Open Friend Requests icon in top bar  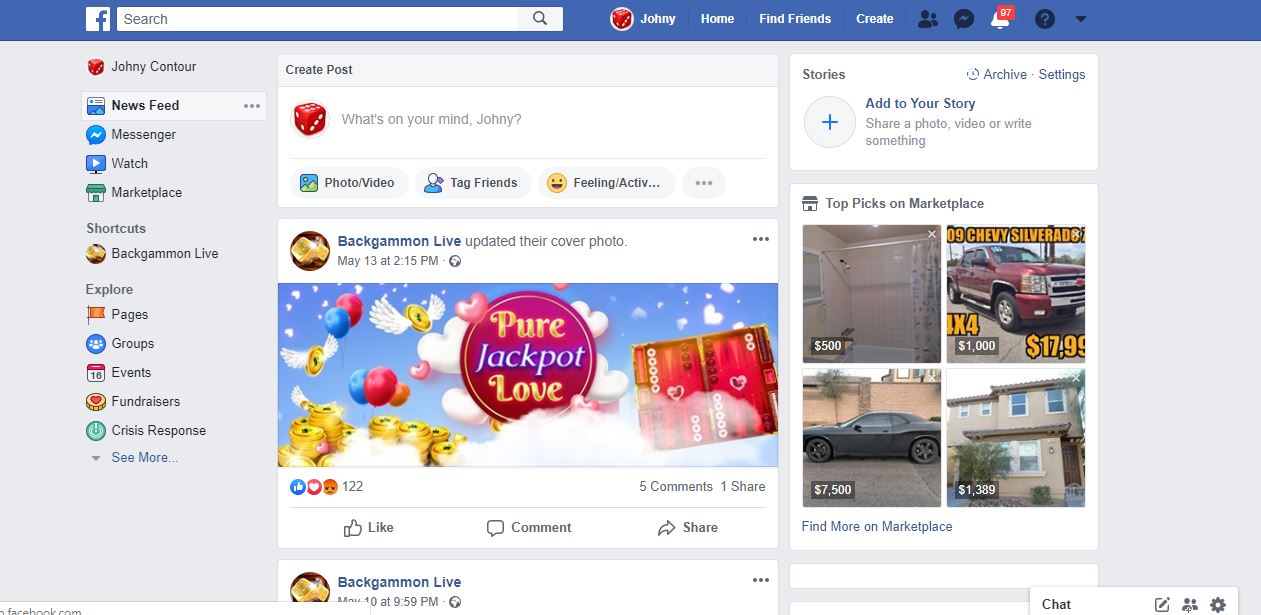click(x=928, y=19)
